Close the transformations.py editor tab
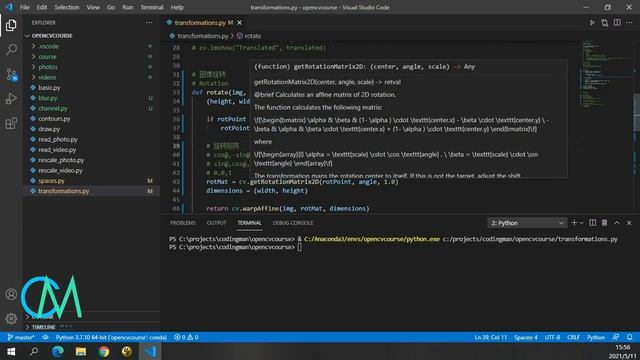This screenshot has height=360, width=640. point(240,22)
